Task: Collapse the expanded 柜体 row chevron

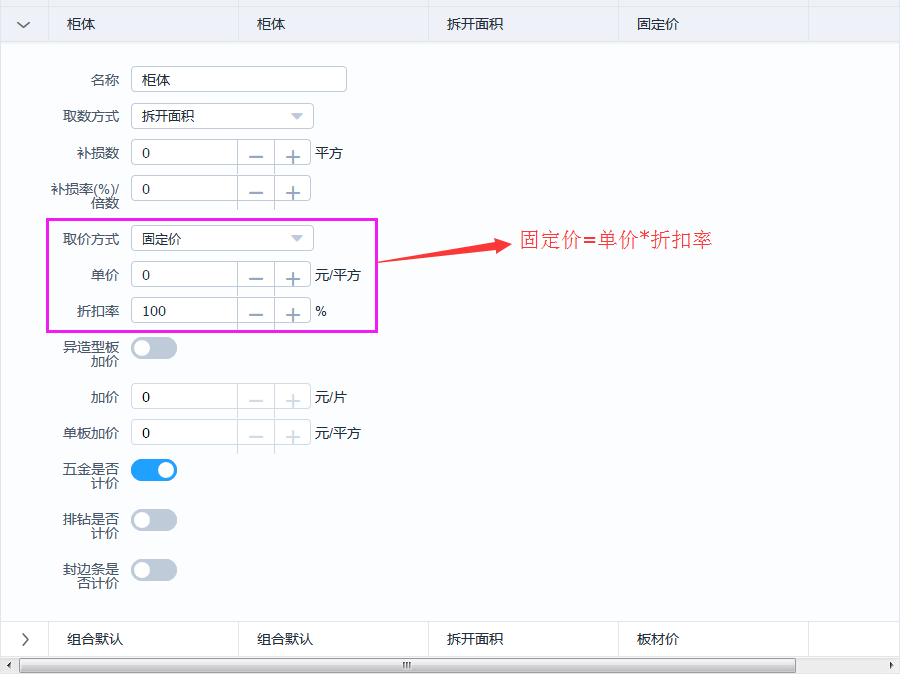Action: coord(24,25)
